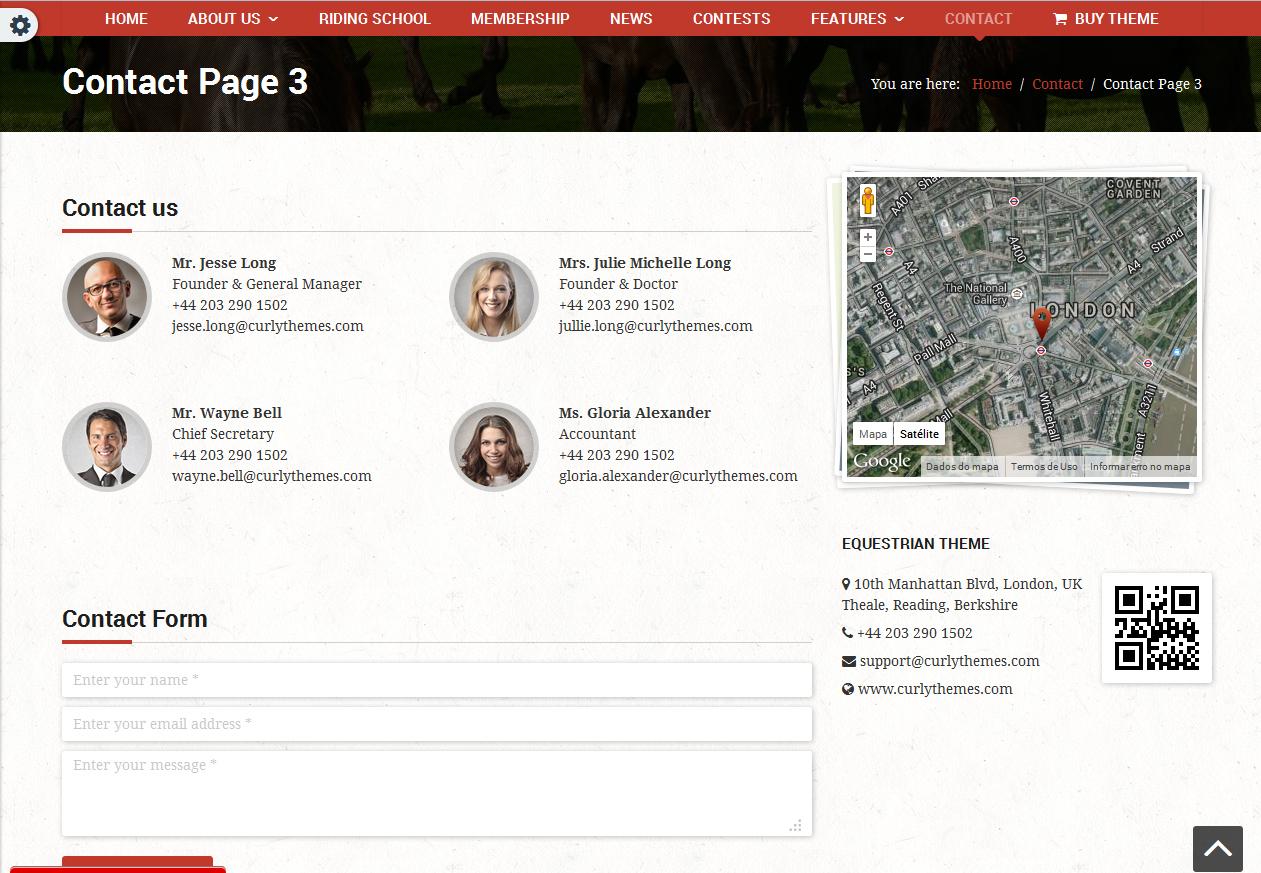Click the QR code image

coord(1156,628)
